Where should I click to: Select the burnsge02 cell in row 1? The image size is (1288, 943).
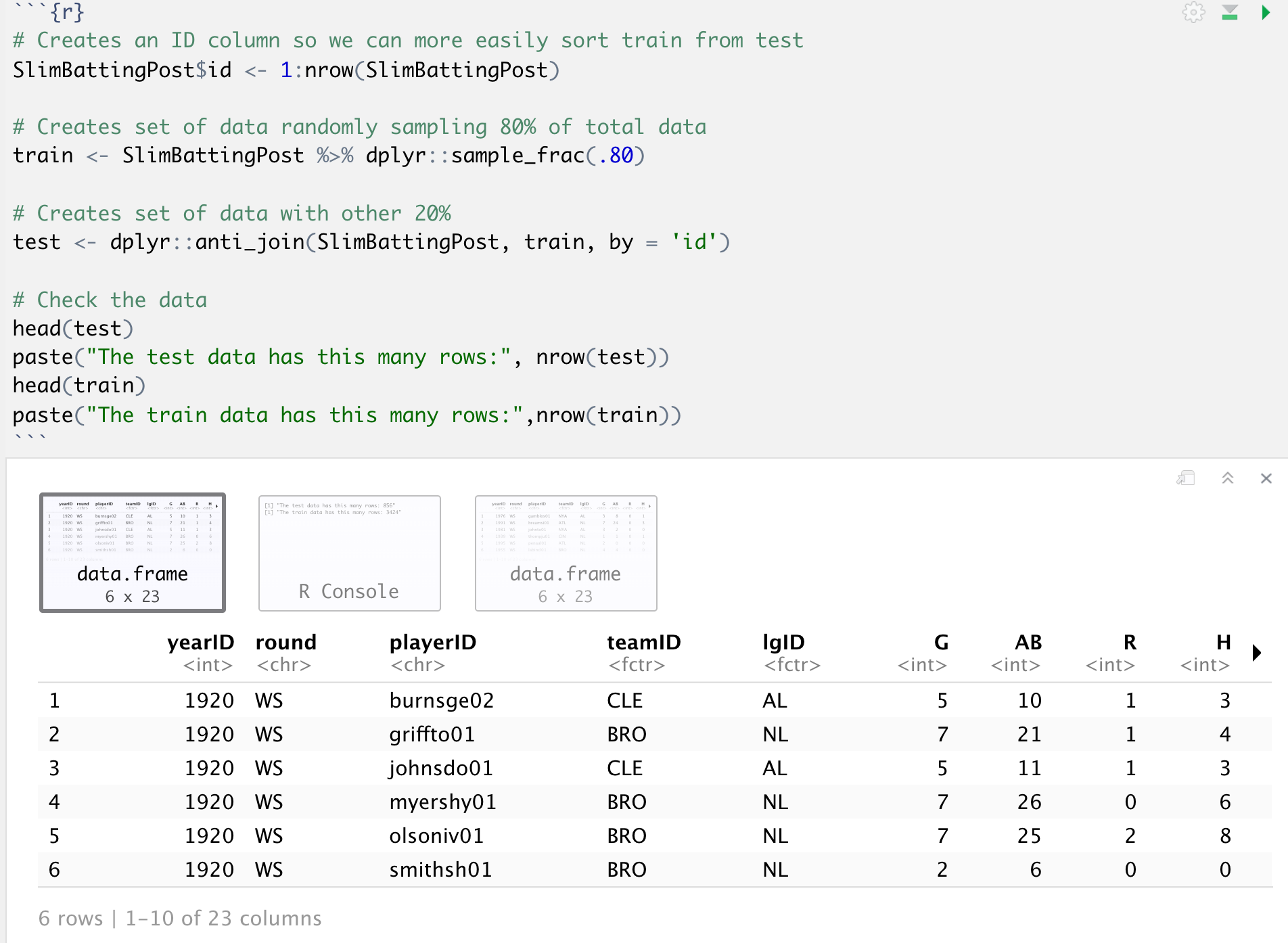point(442,700)
